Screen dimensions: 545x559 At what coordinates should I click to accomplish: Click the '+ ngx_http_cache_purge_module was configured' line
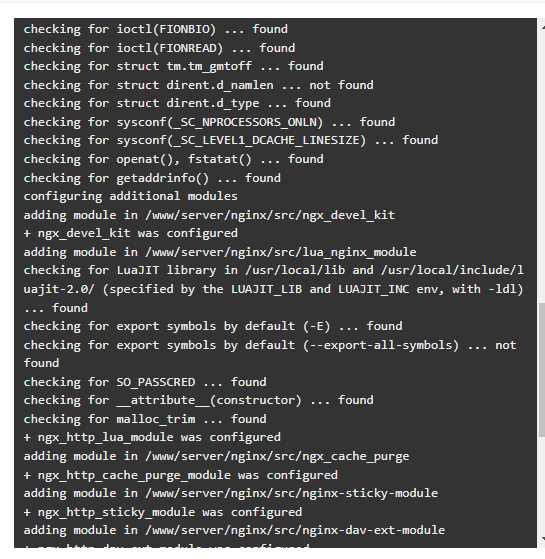[x=180, y=475]
